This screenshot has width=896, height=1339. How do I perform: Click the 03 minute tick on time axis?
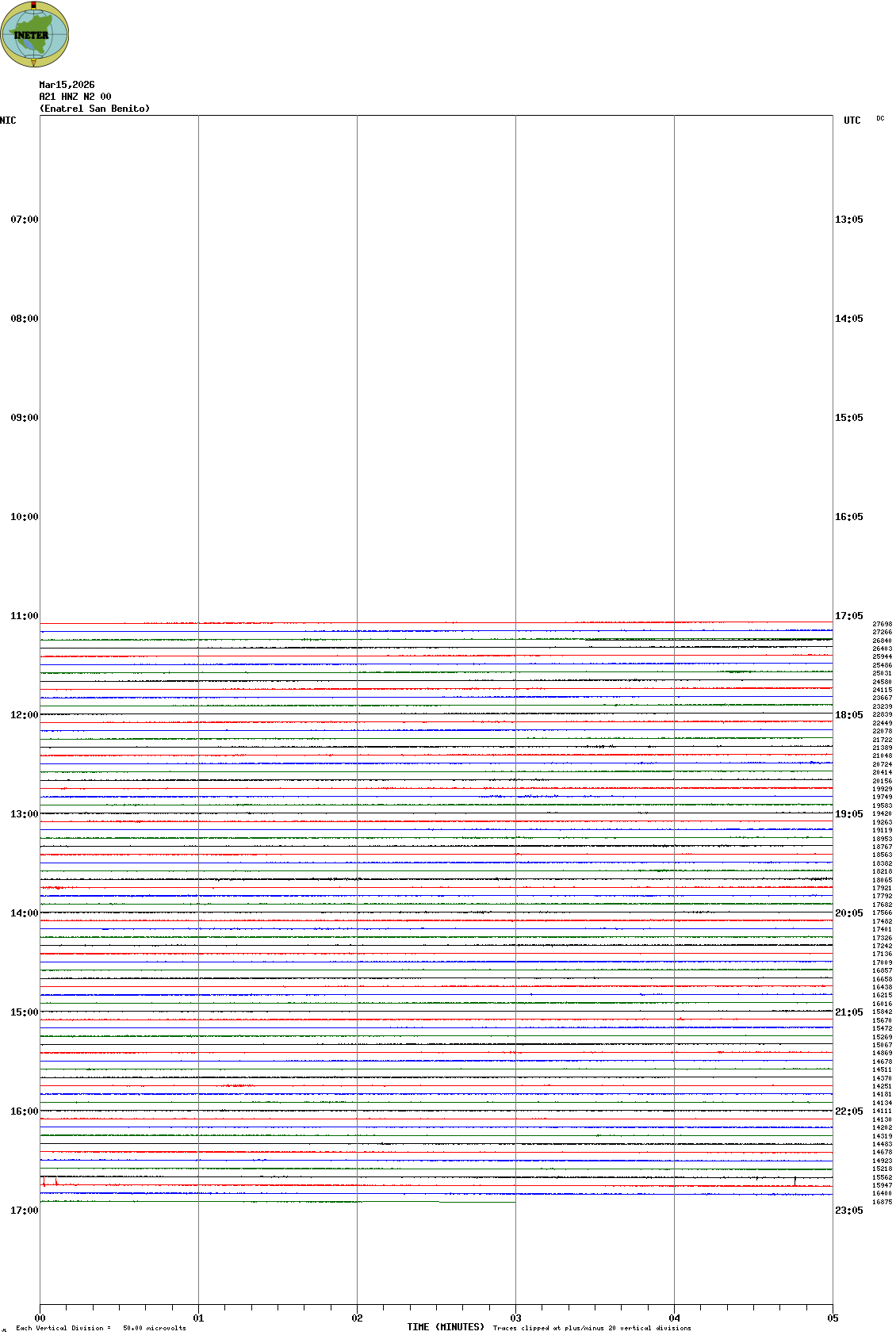tap(515, 1318)
